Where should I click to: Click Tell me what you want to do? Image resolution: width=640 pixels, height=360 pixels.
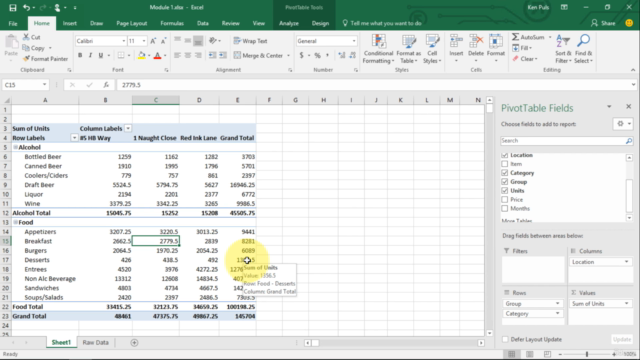pyautogui.click(x=382, y=23)
